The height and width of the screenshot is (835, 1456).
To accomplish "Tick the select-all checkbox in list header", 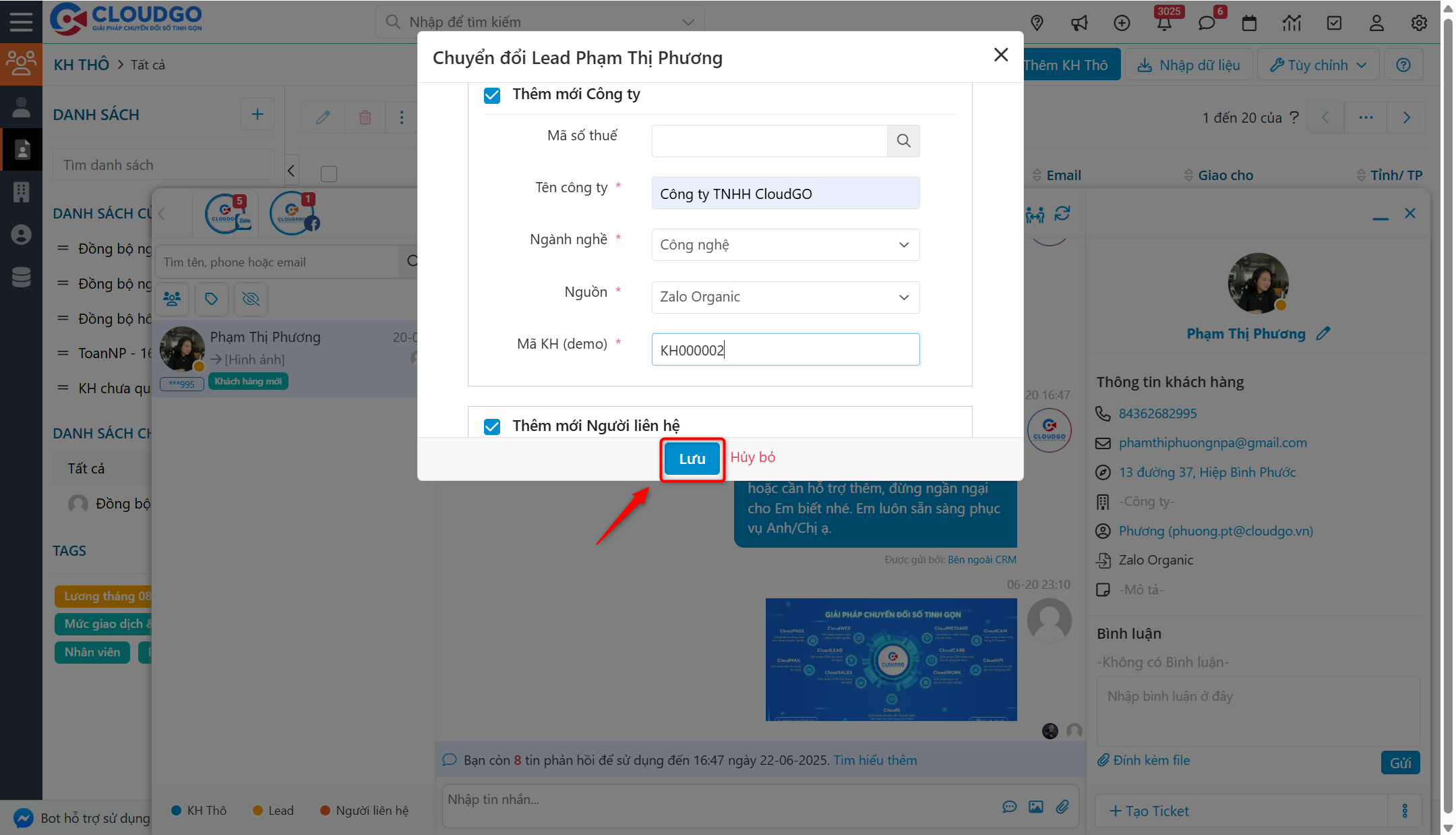I will tap(329, 174).
